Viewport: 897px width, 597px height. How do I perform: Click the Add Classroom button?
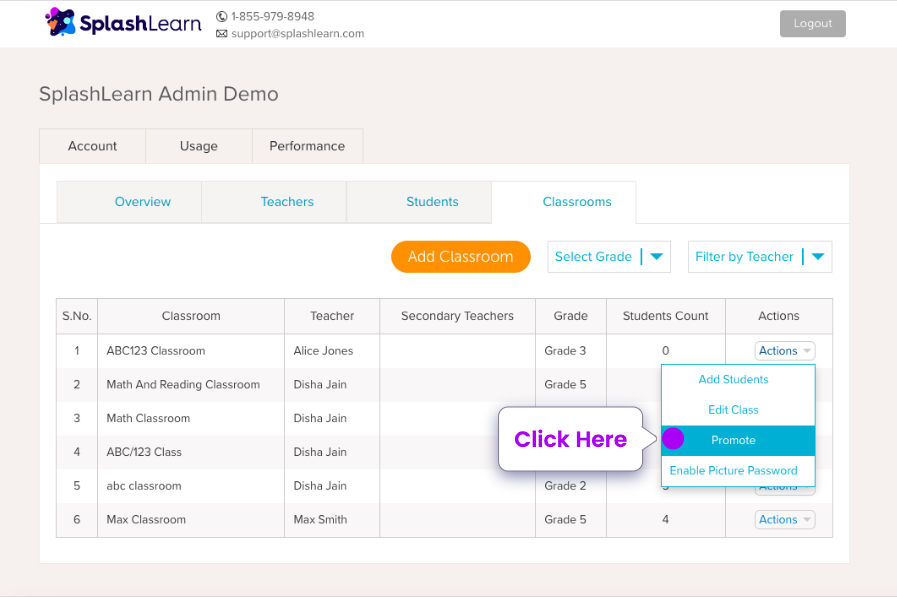[461, 257]
